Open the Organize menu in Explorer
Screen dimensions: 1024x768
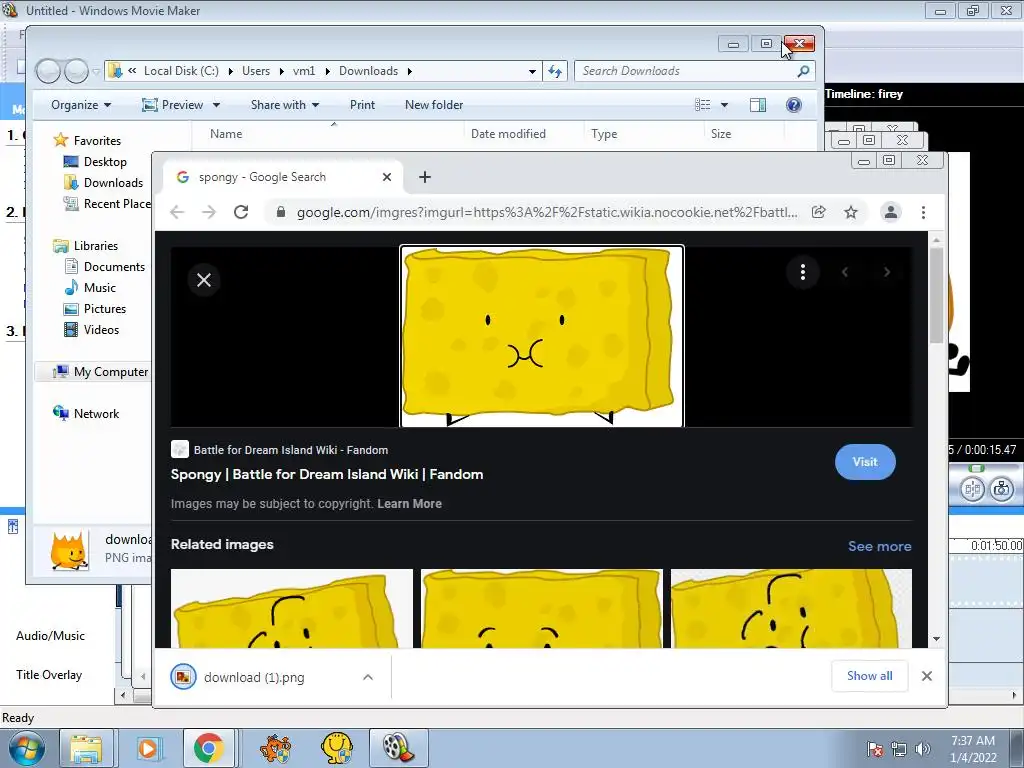click(x=81, y=105)
